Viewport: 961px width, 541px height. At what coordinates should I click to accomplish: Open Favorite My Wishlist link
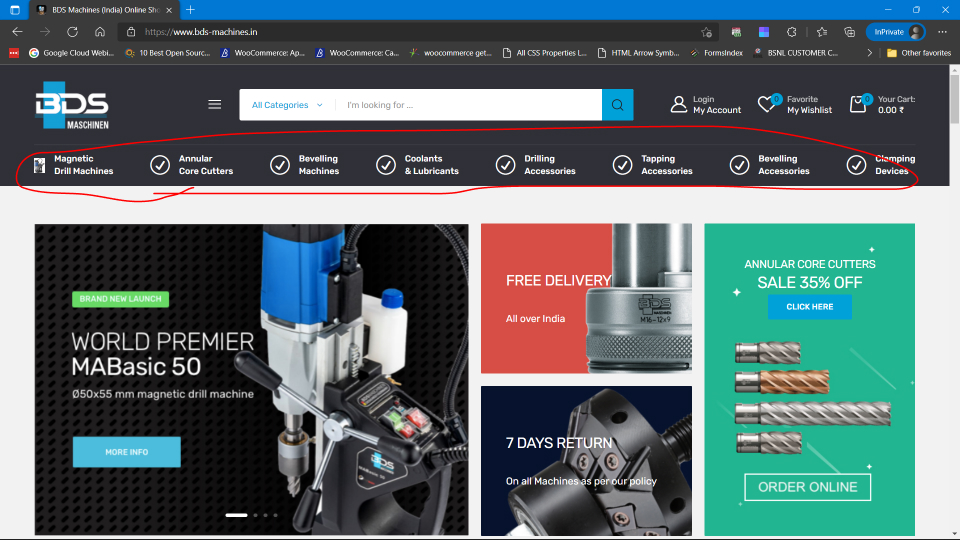(809, 105)
